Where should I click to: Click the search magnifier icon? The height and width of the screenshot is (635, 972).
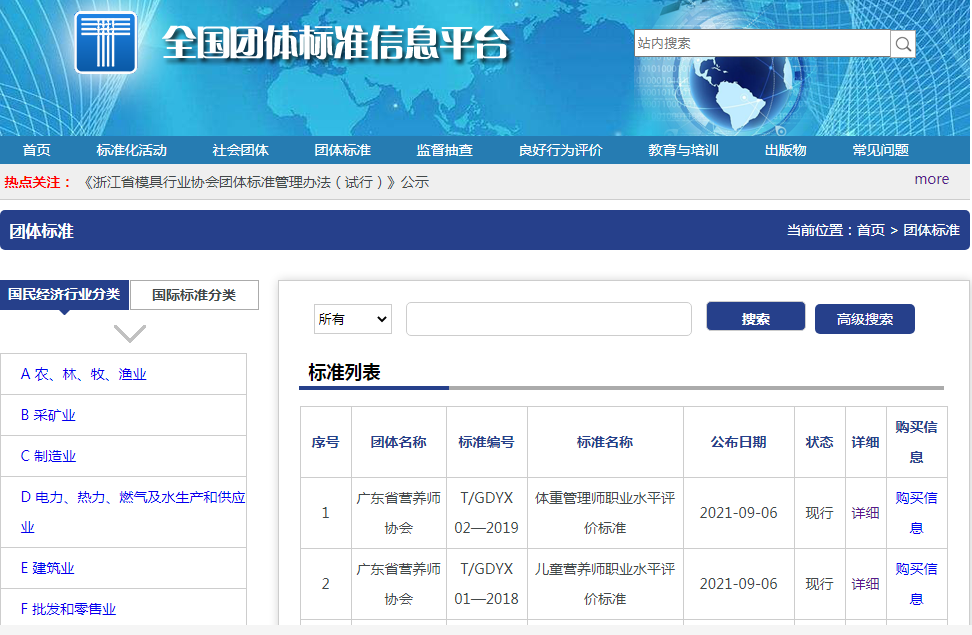pos(901,43)
